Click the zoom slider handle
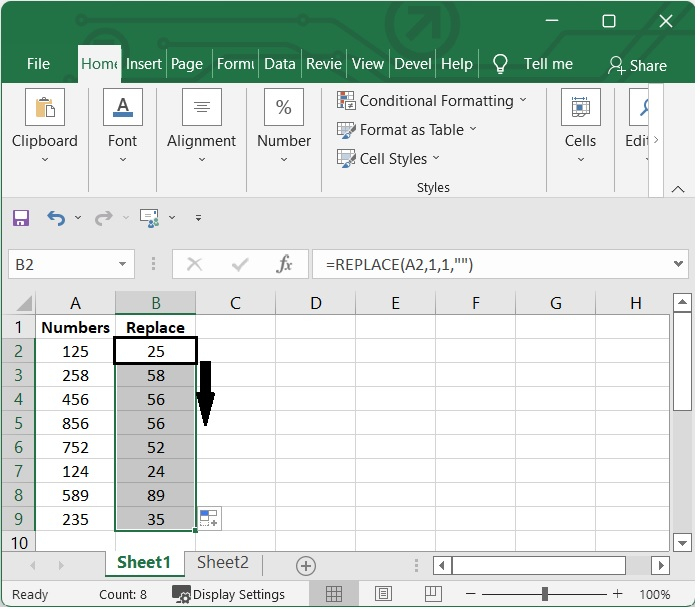The width and height of the screenshot is (700, 611). pyautogui.click(x=545, y=594)
